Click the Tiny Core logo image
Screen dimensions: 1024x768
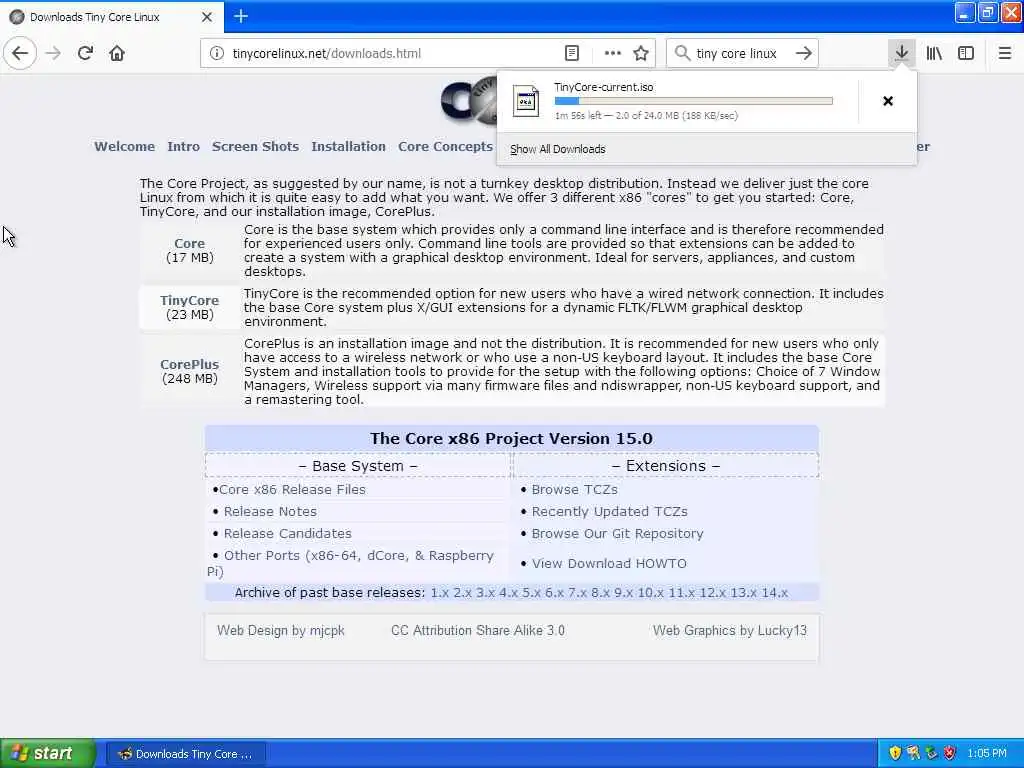pyautogui.click(x=468, y=101)
